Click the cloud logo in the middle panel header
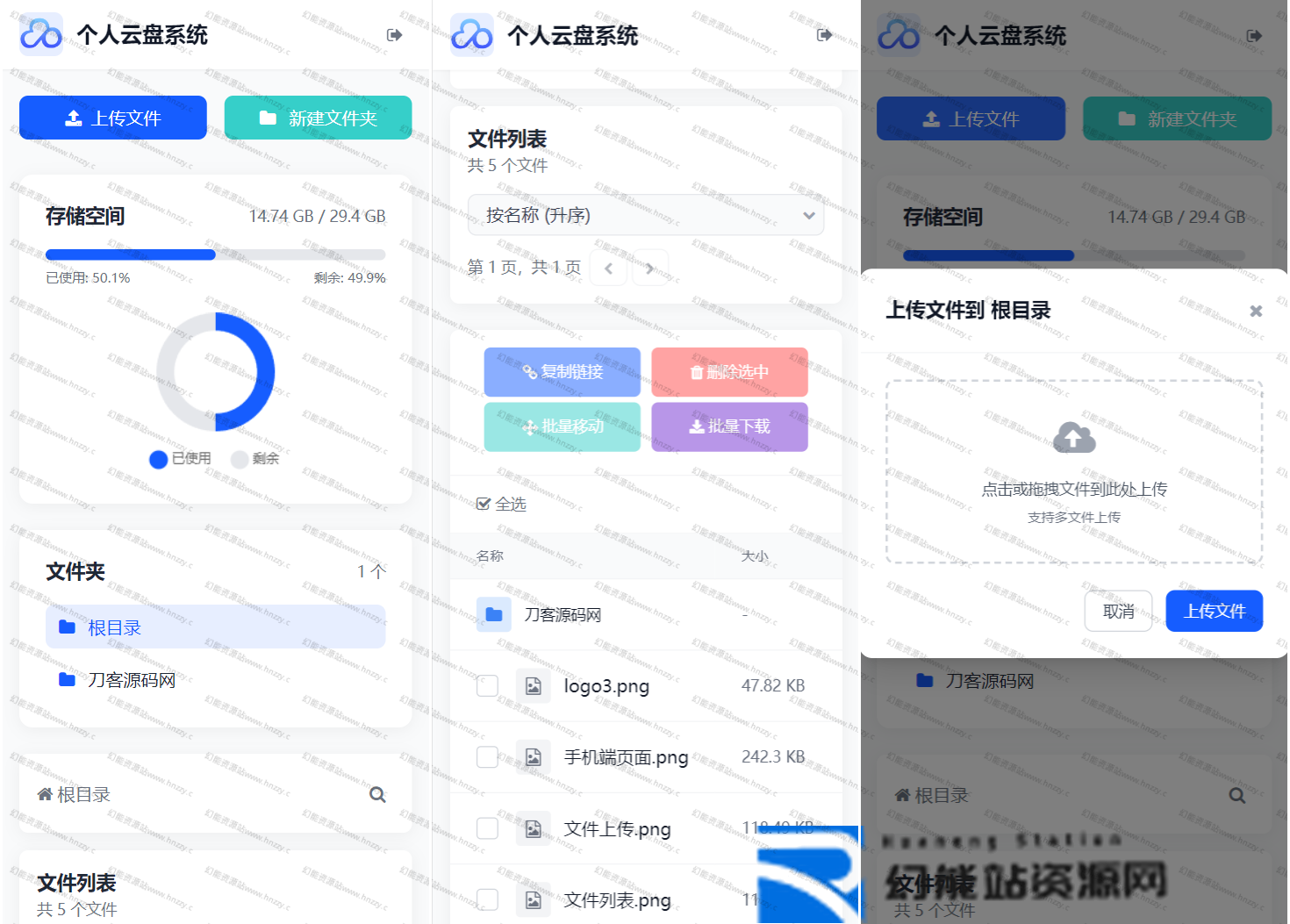The width and height of the screenshot is (1290, 924). [x=471, y=35]
